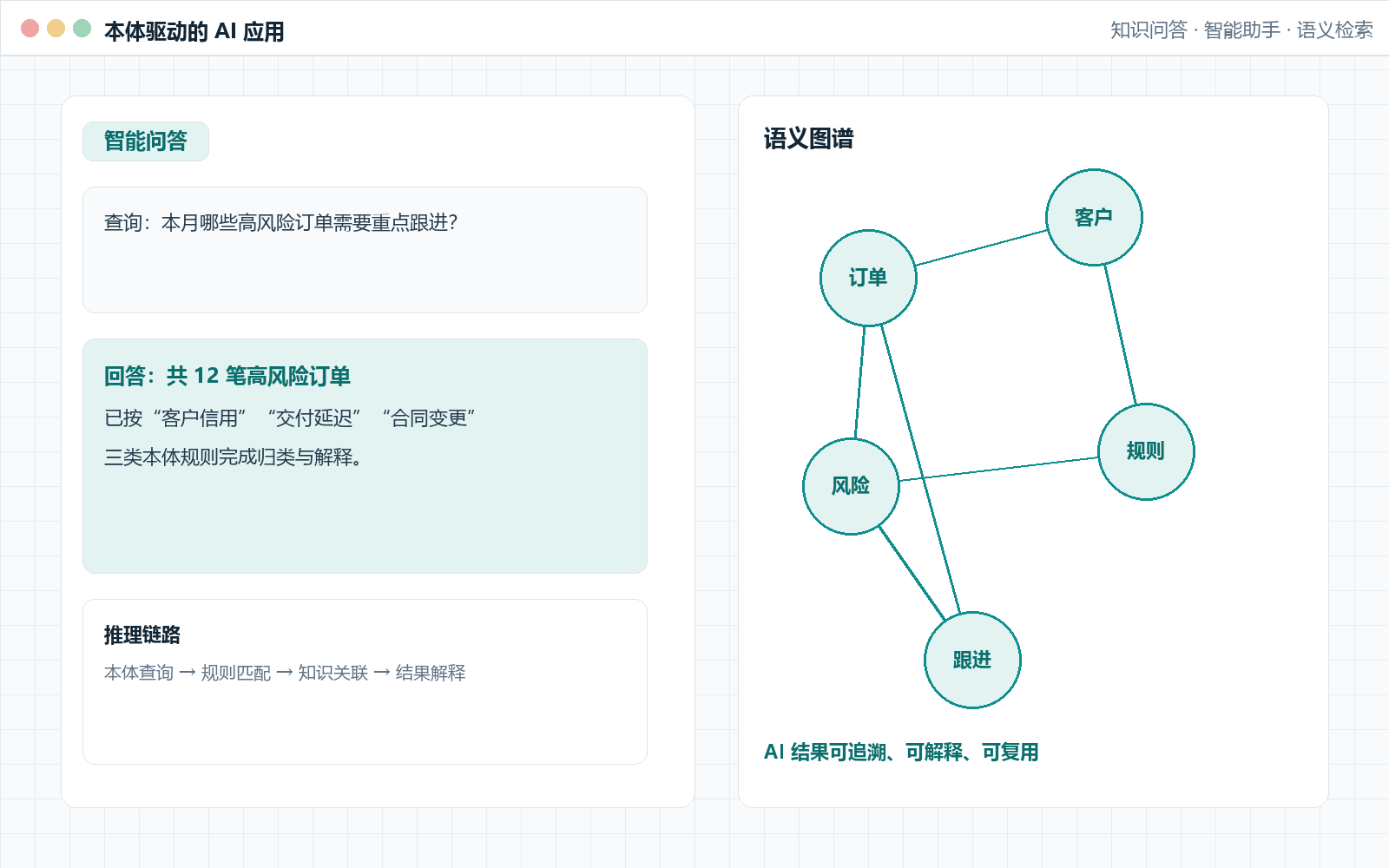Image resolution: width=1389 pixels, height=868 pixels.
Task: Click the 本体查询 step in reasoning chain
Action: click(x=139, y=673)
